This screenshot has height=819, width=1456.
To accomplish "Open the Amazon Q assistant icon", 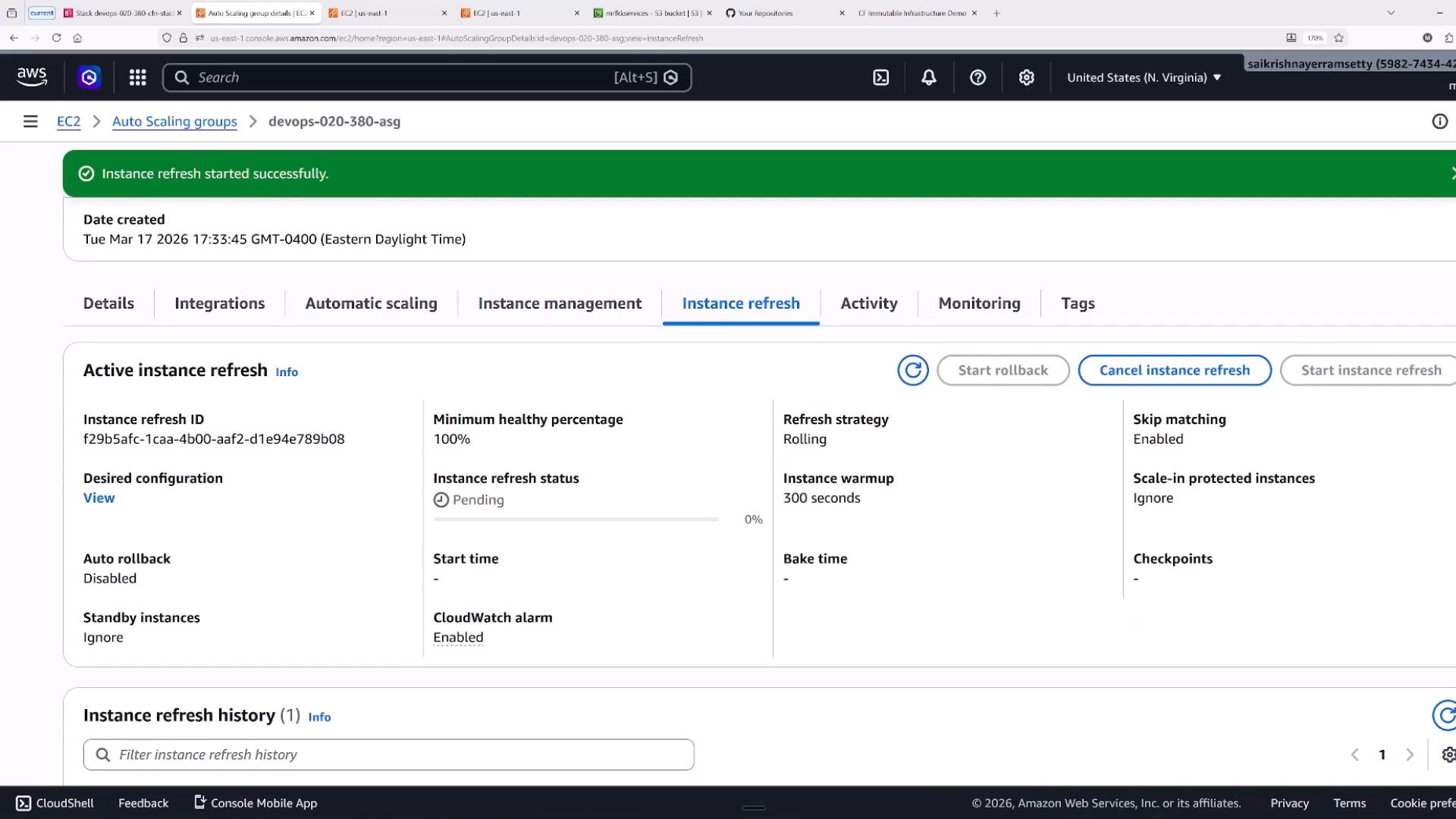I will [89, 77].
